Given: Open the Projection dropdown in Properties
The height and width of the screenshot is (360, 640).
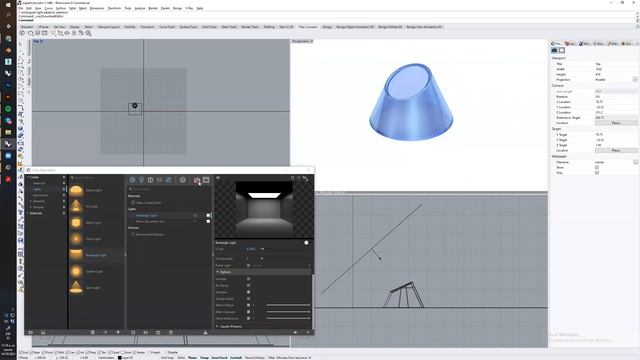Looking at the screenshot, I should tap(635, 80).
